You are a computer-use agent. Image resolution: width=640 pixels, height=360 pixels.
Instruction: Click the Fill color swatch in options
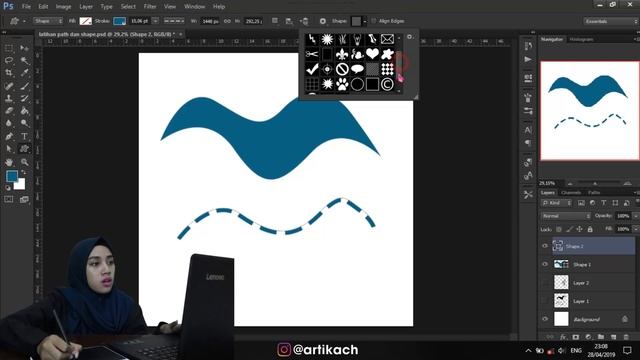point(85,21)
